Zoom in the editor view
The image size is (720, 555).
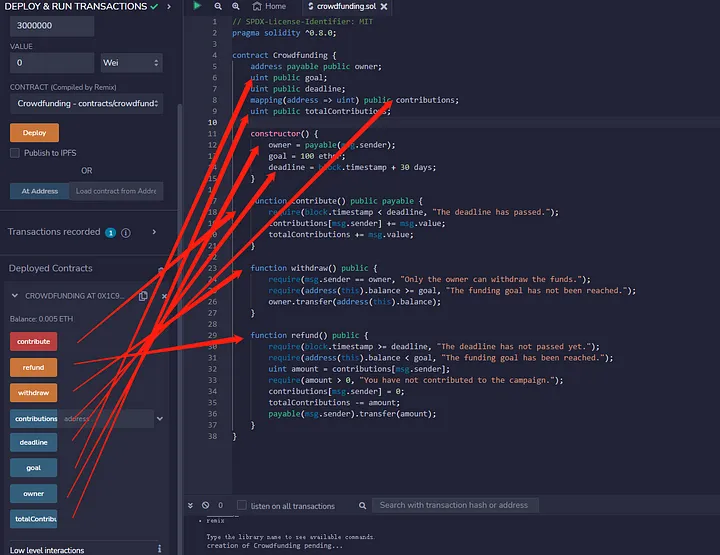(236, 6)
